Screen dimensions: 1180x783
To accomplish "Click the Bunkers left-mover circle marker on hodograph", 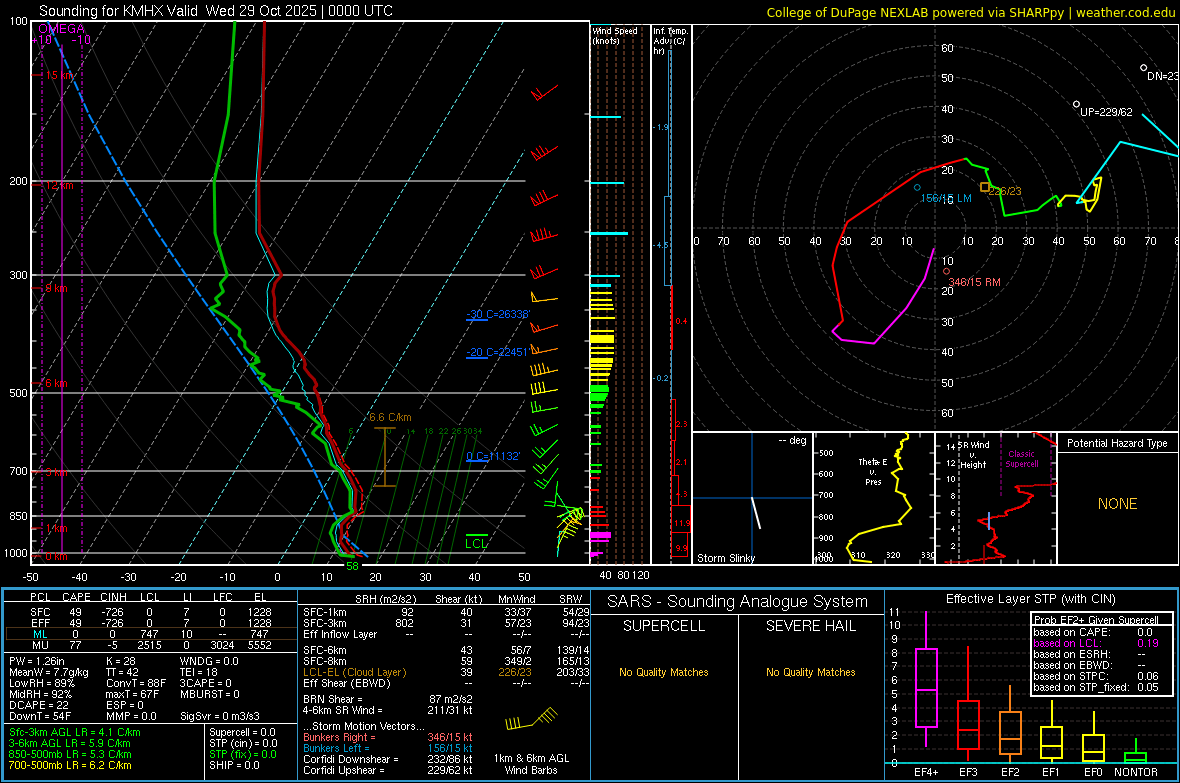I will click(x=917, y=187).
